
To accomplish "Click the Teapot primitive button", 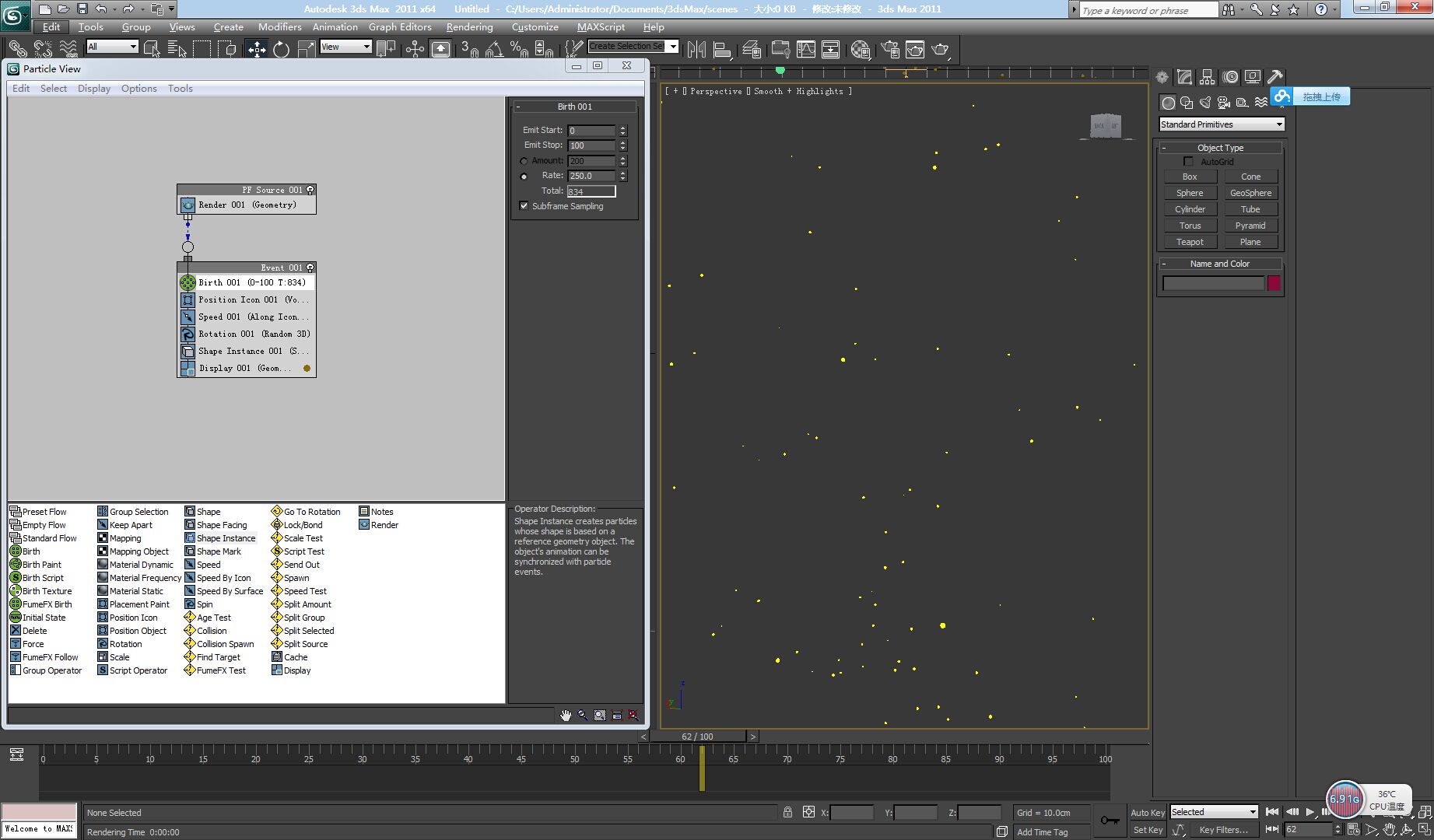I will (1190, 242).
